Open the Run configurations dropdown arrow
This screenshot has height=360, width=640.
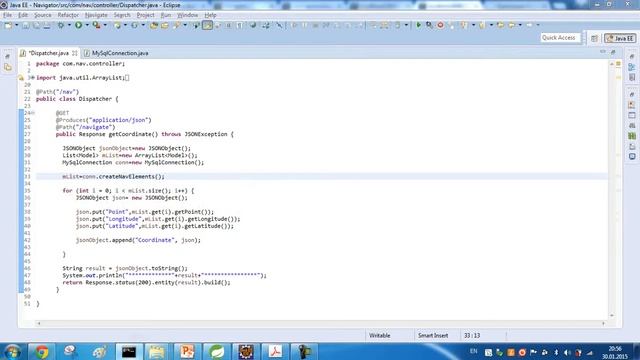(87, 25)
